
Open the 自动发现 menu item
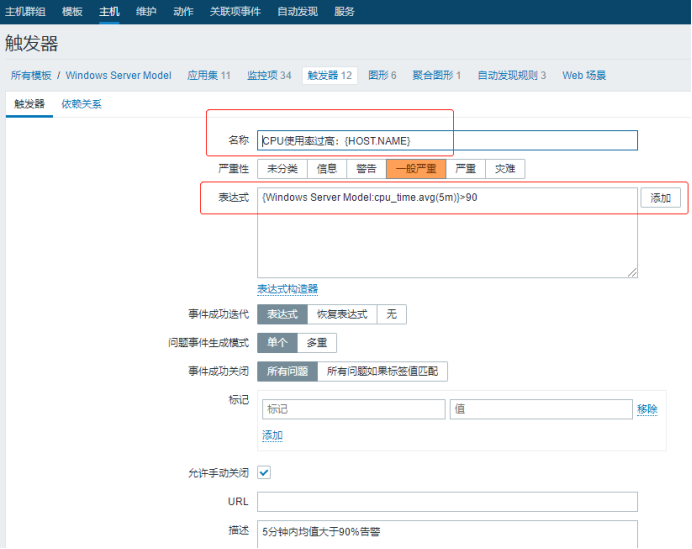pyautogui.click(x=297, y=11)
